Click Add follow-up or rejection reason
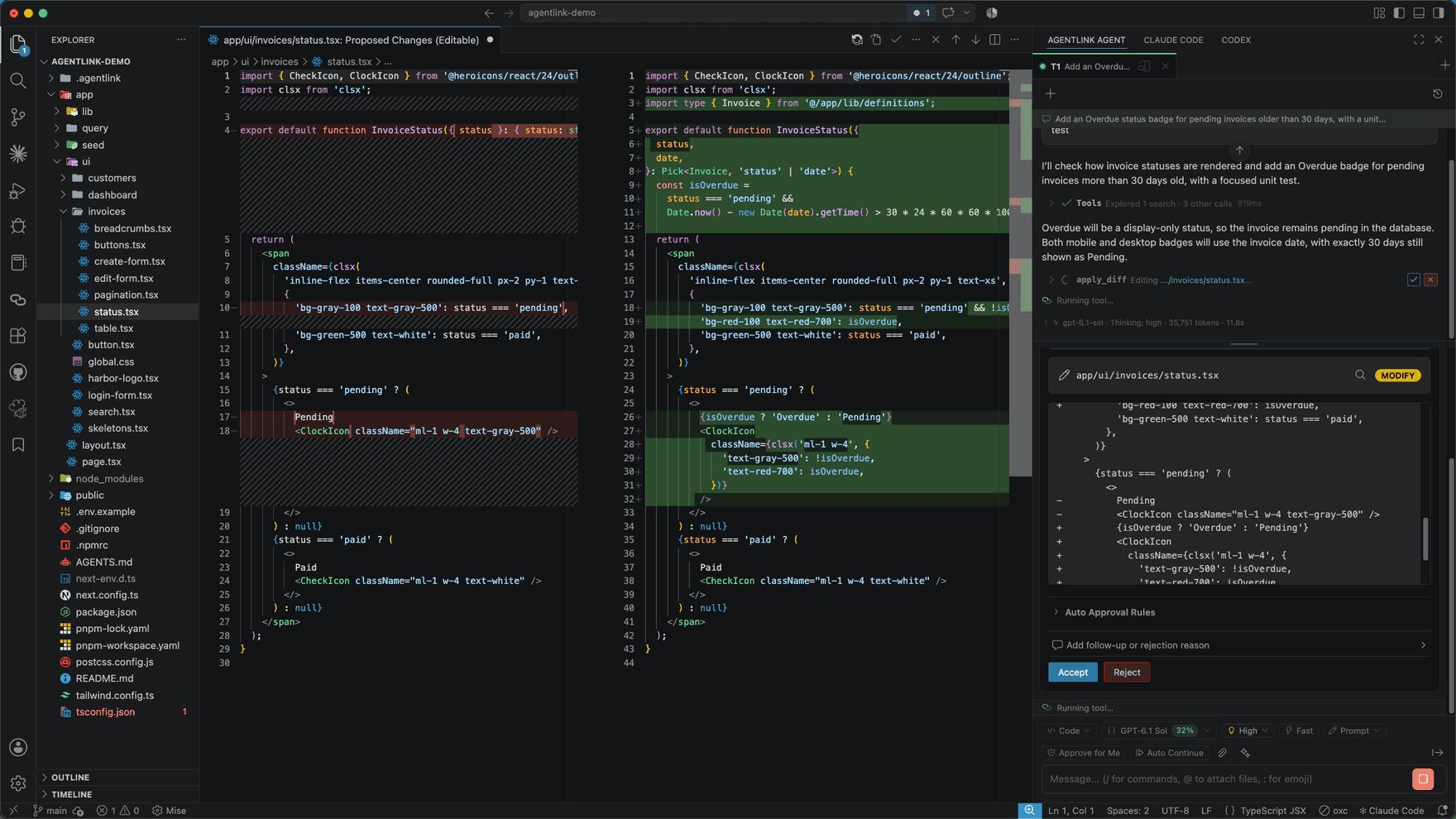The height and width of the screenshot is (819, 1456). coord(1238,645)
